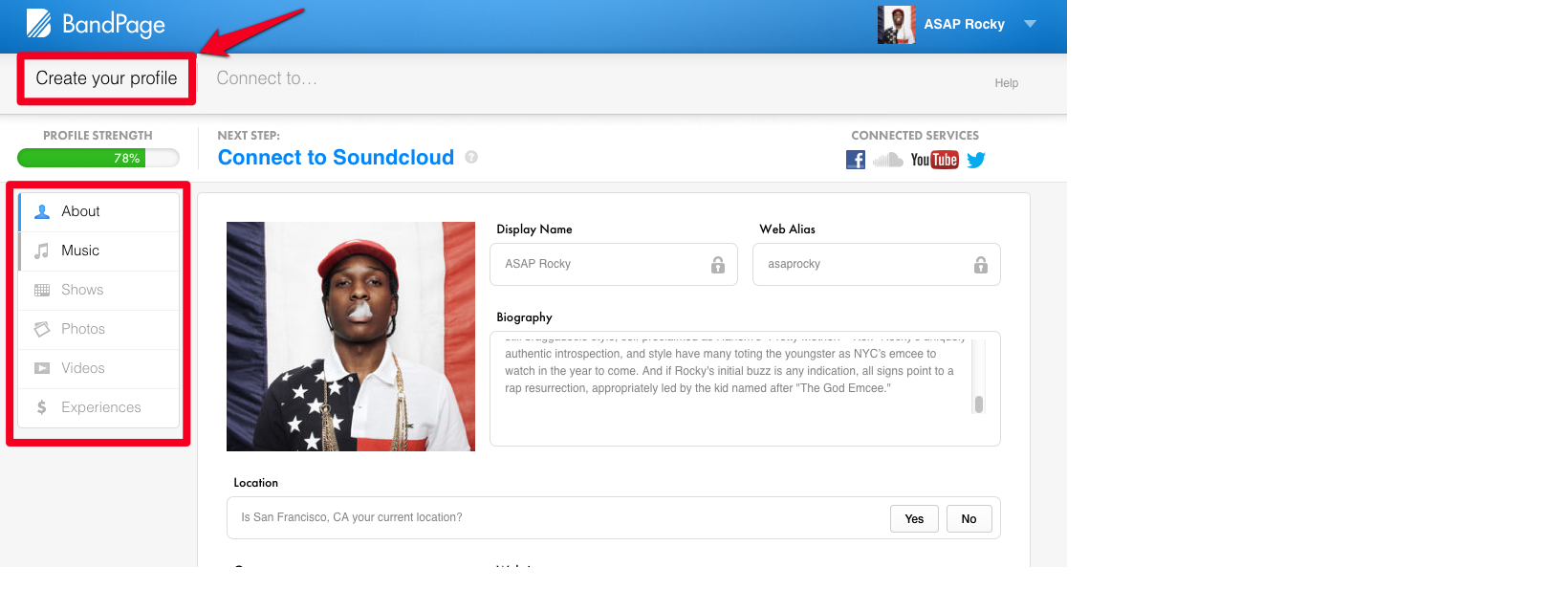Click the ASAP Rocky profile photo

coord(351,337)
